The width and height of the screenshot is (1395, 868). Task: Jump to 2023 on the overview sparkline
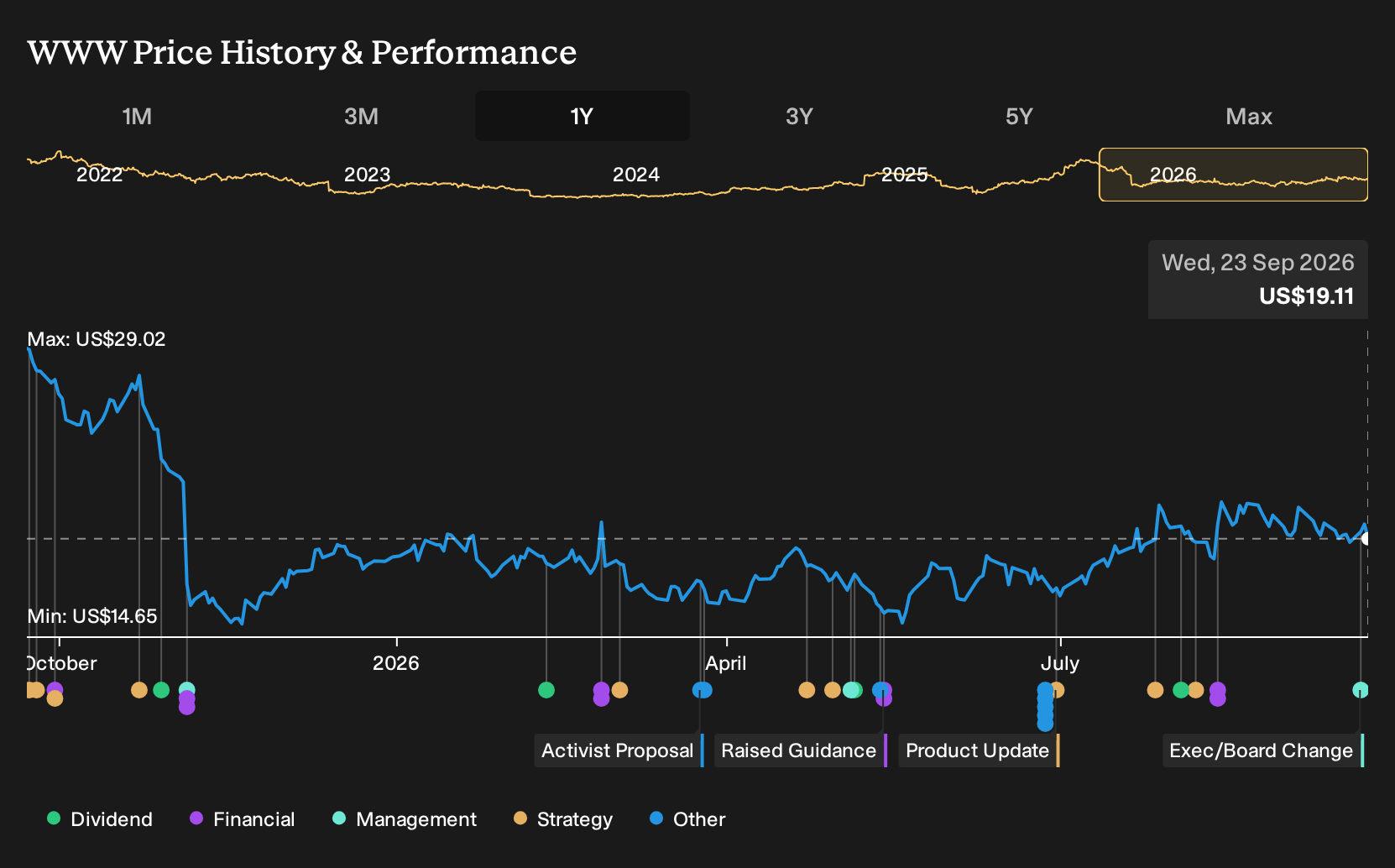(x=367, y=175)
